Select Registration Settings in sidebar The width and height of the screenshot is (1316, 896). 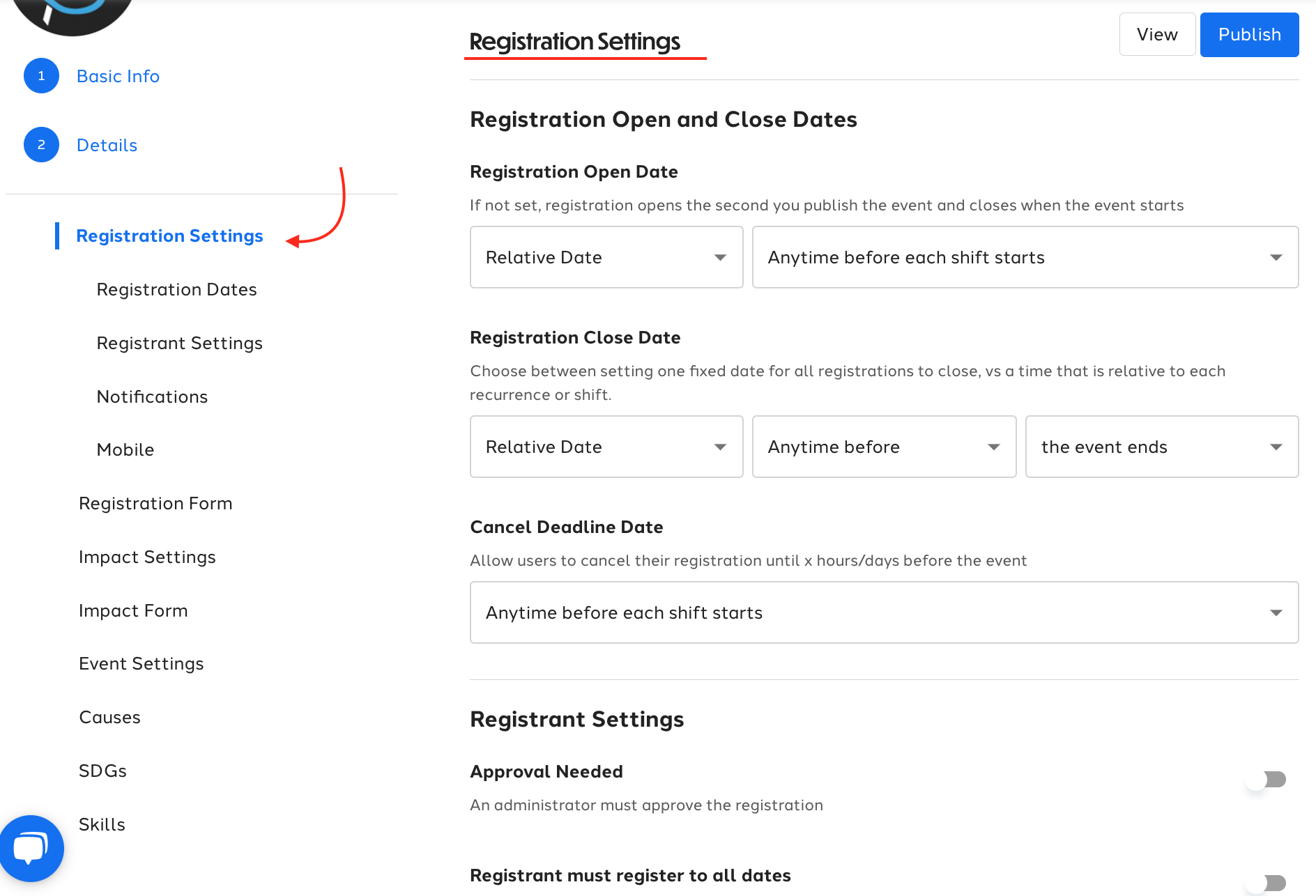coord(169,236)
